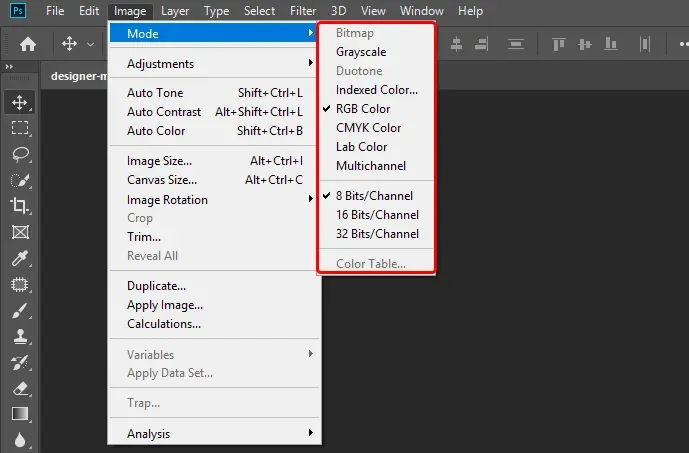
Task: Open the Help menu
Action: tap(470, 11)
